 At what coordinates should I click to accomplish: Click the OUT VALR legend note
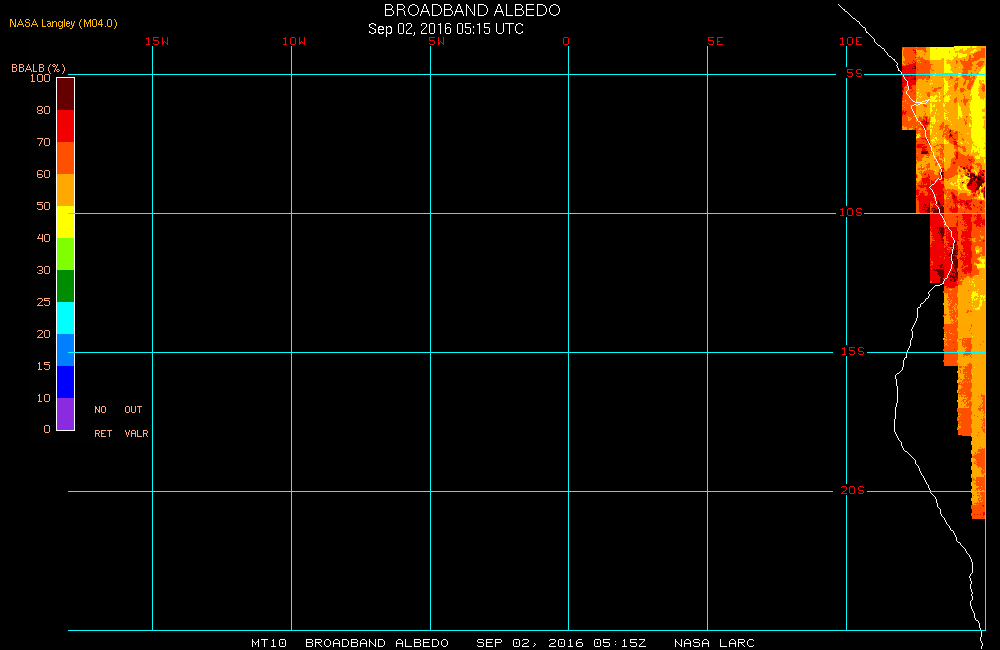click(x=136, y=422)
